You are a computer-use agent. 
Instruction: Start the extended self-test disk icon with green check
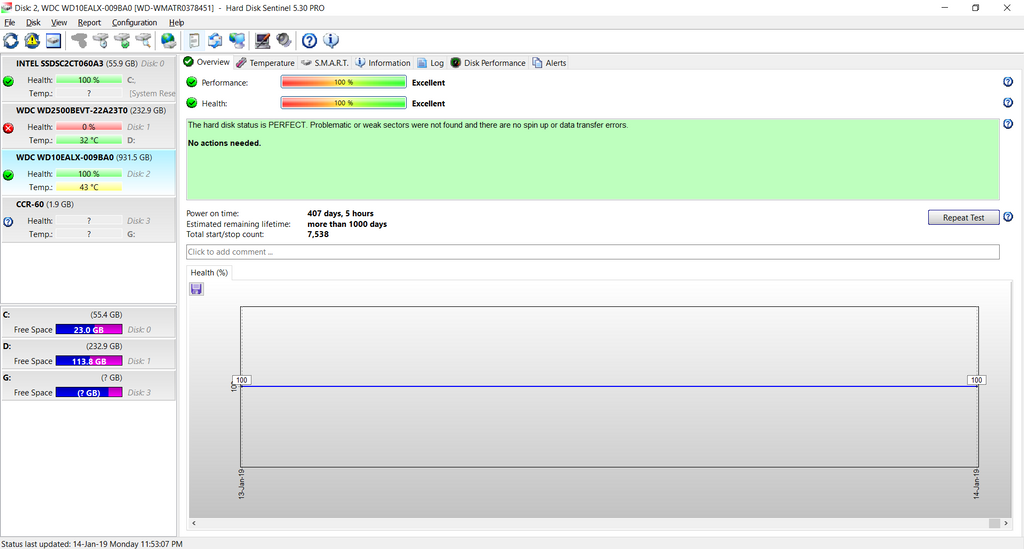pos(122,40)
